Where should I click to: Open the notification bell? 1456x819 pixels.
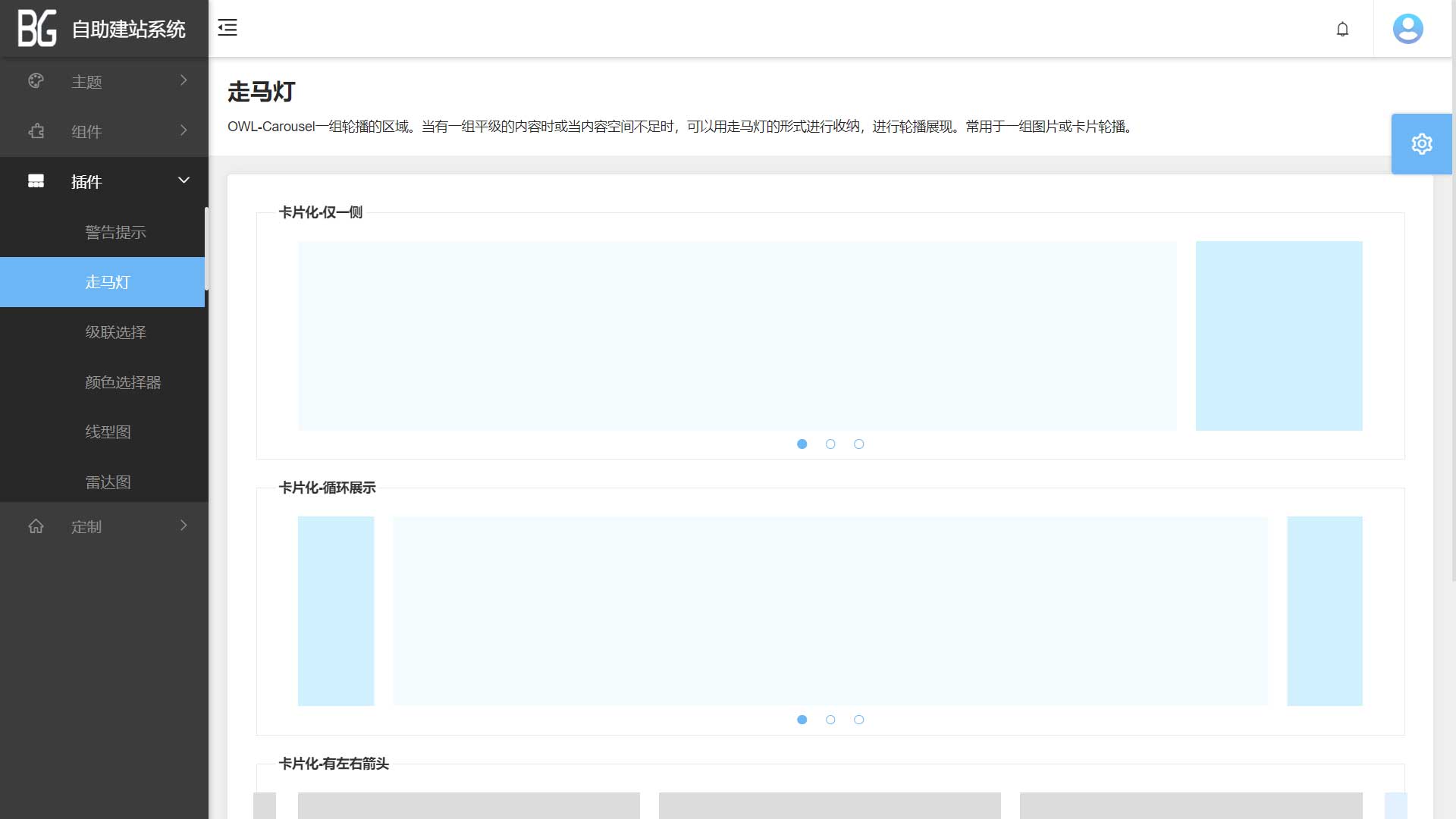(x=1342, y=29)
